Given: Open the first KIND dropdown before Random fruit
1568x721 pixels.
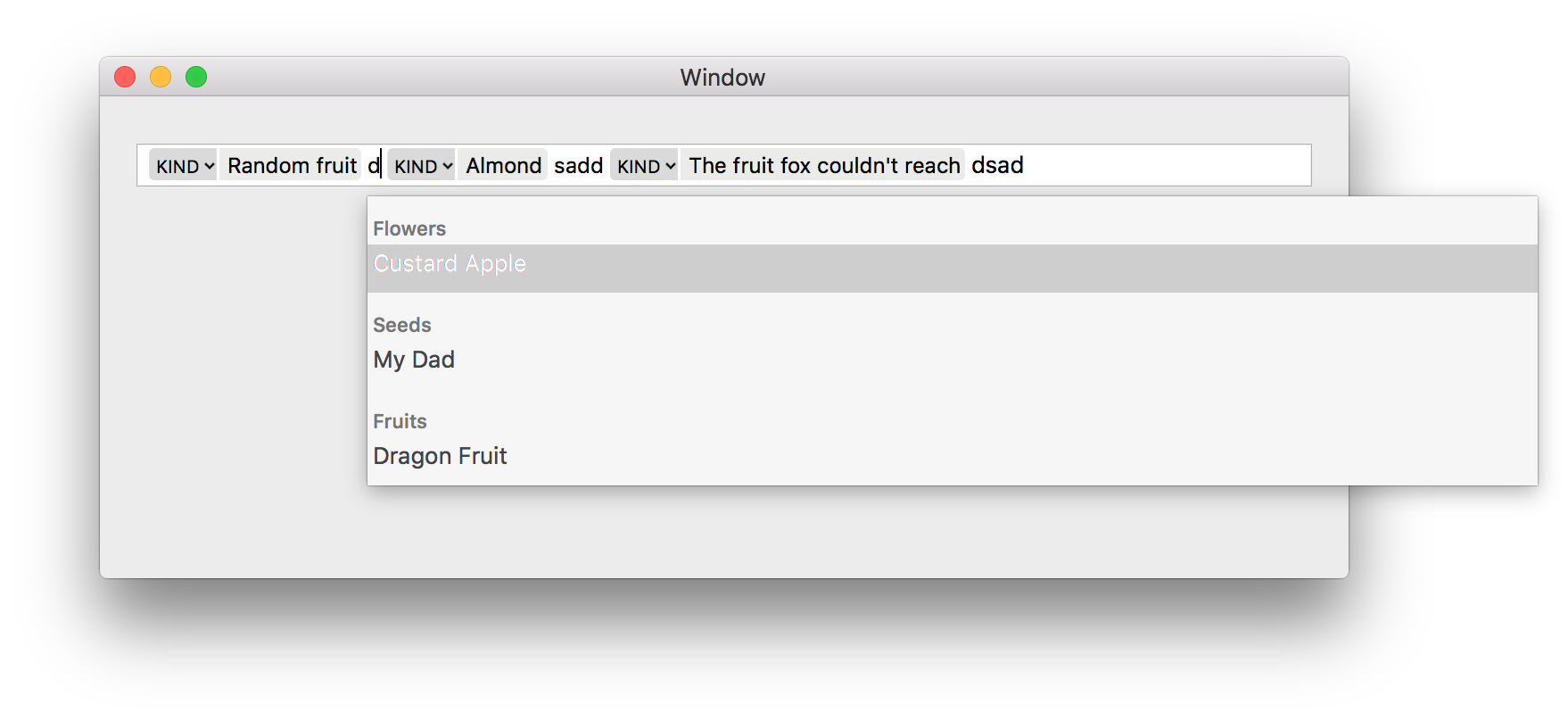Looking at the screenshot, I should tap(183, 165).
